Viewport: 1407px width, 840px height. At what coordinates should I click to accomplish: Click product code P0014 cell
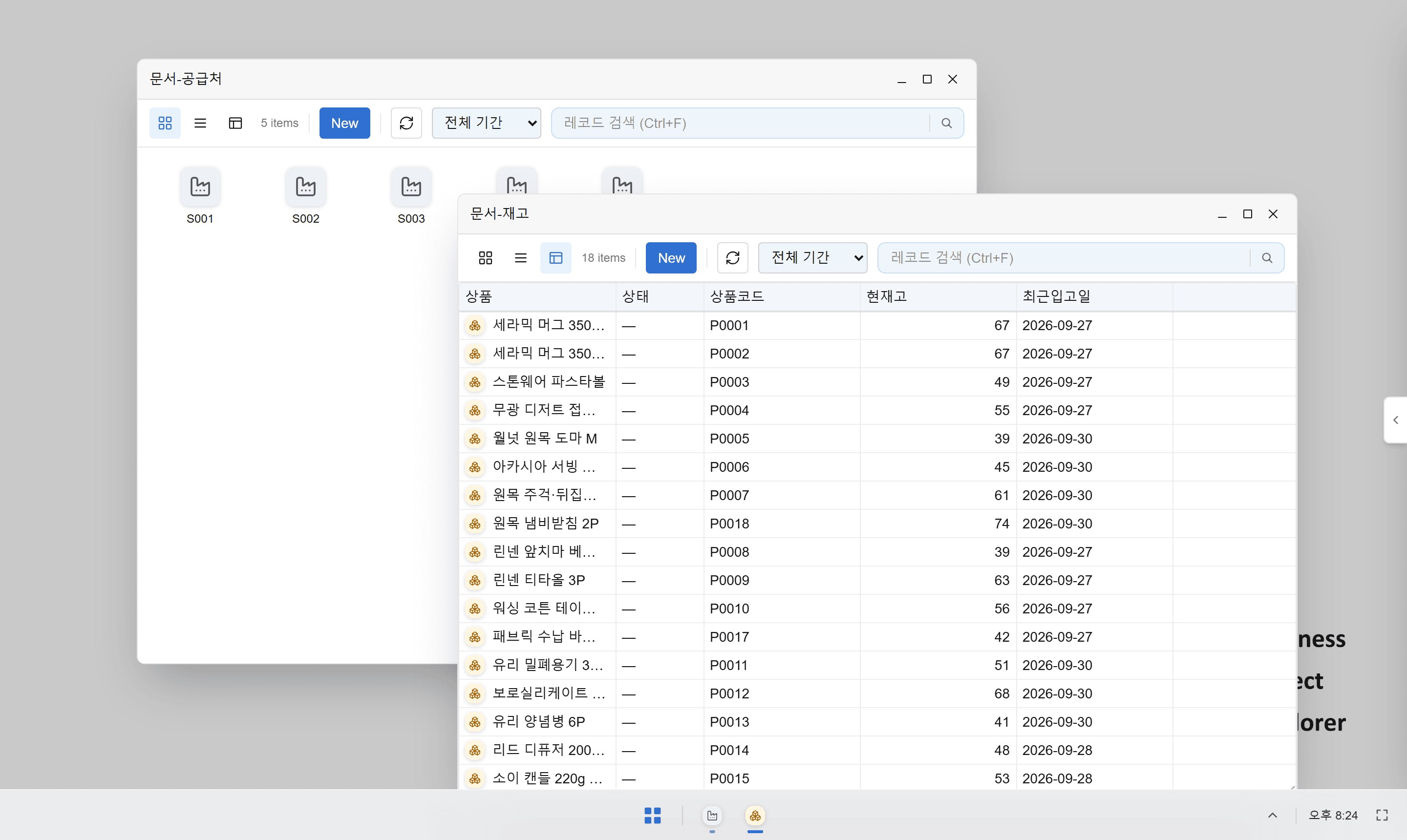[x=782, y=750]
